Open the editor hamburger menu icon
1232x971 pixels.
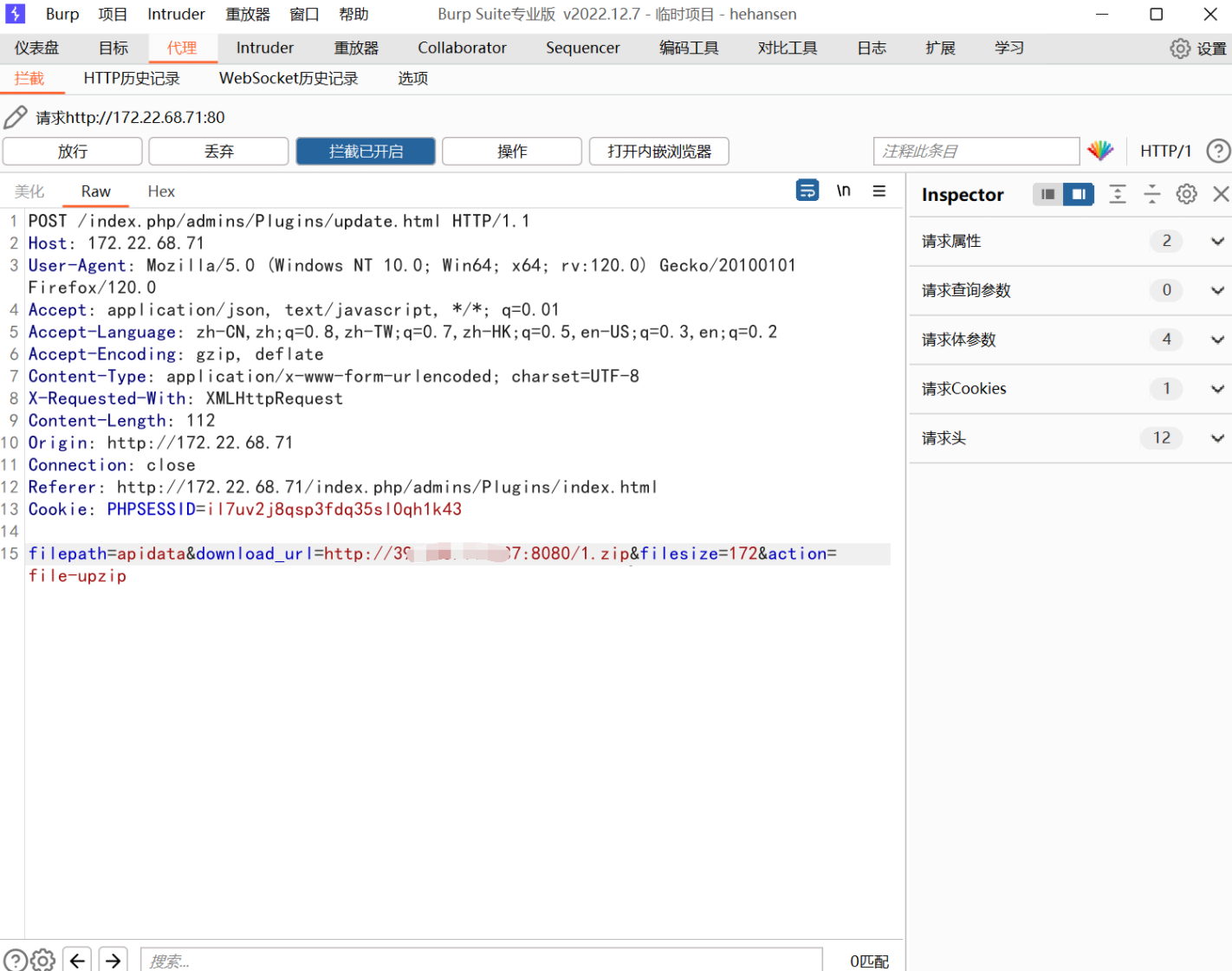[x=879, y=191]
